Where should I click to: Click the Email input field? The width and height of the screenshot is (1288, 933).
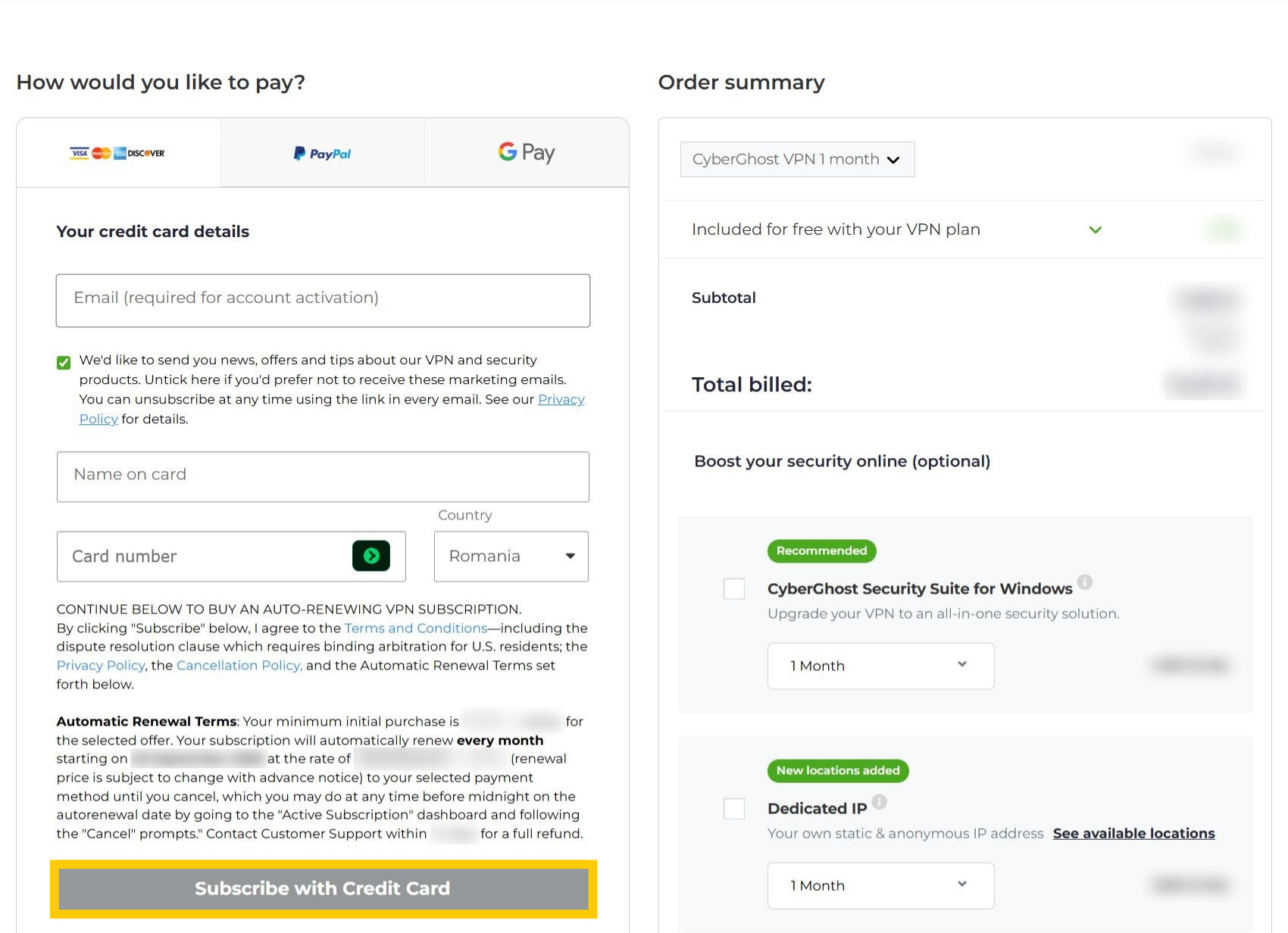coord(323,300)
